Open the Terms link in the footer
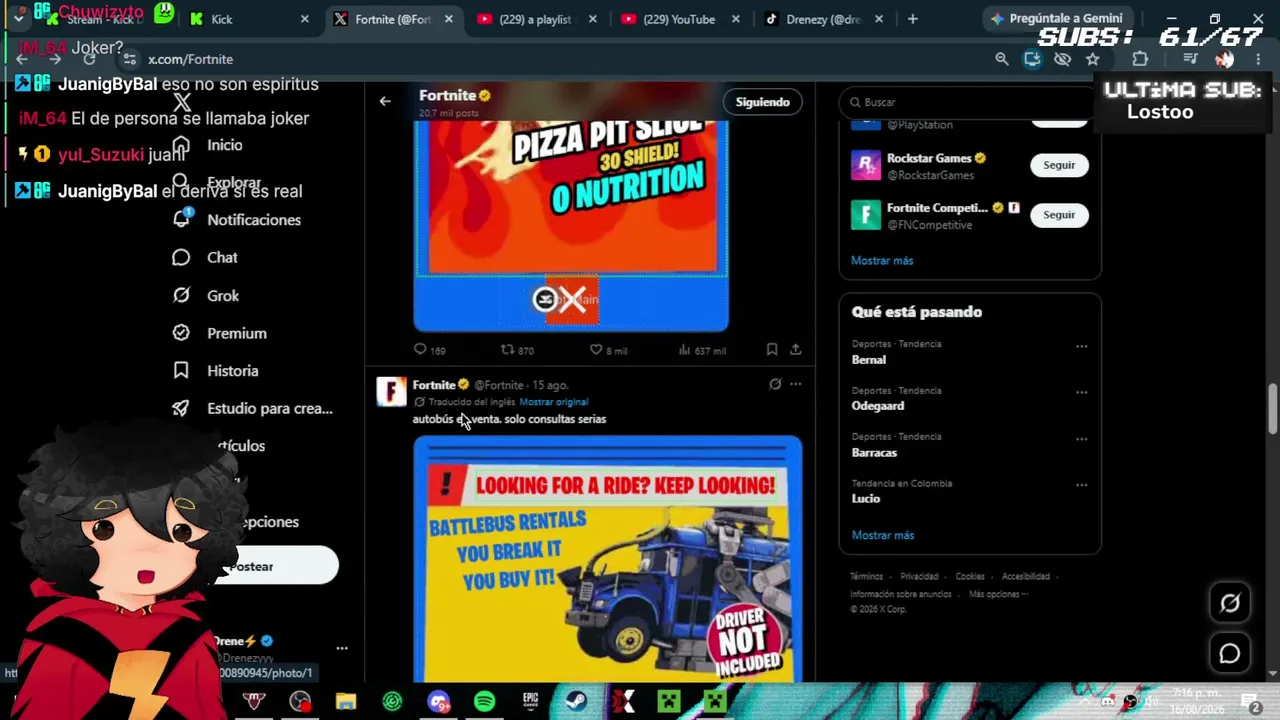This screenshot has width=1280, height=720. pos(866,577)
